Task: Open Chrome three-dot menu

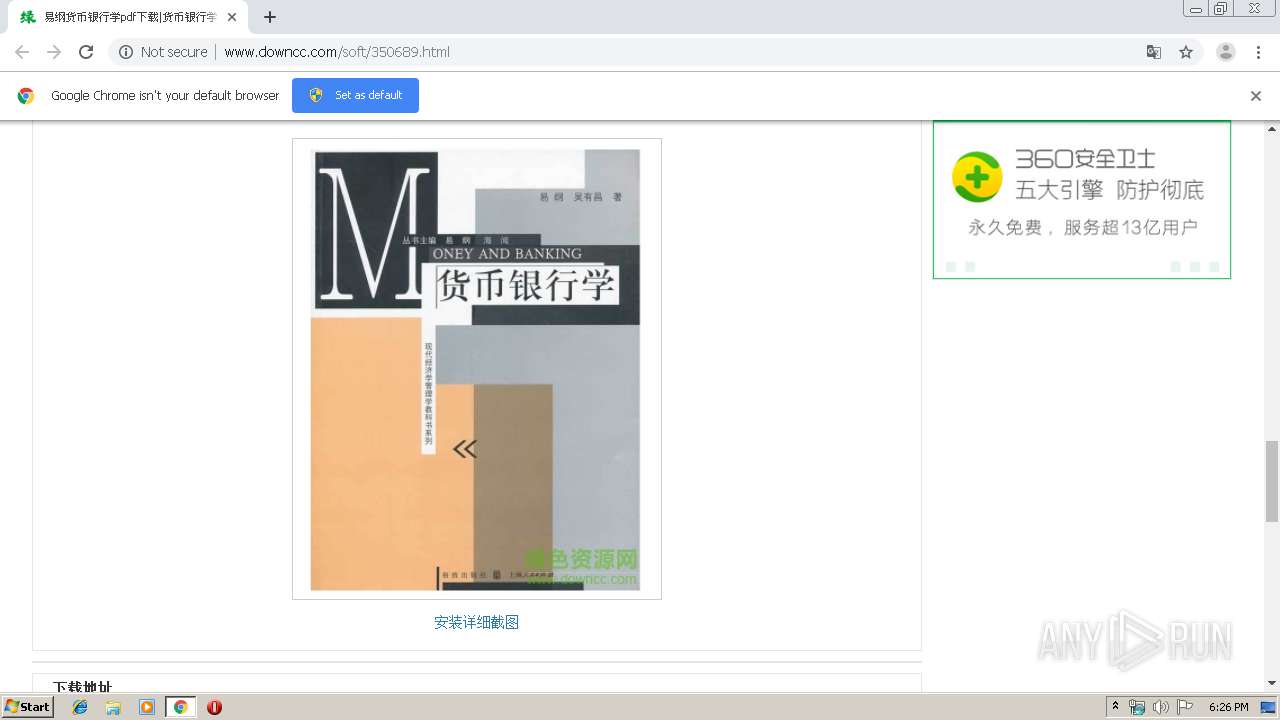Action: (x=1259, y=52)
